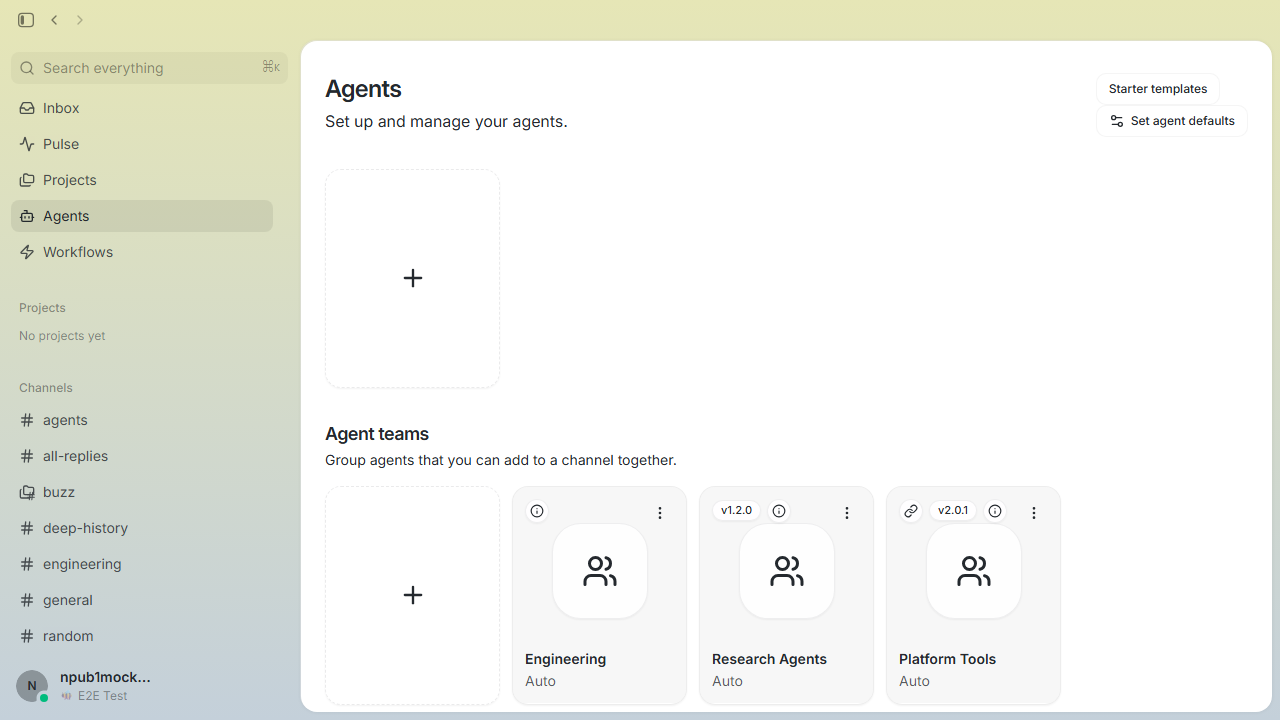
Task: Create a new agent team plus card
Action: coord(412,595)
